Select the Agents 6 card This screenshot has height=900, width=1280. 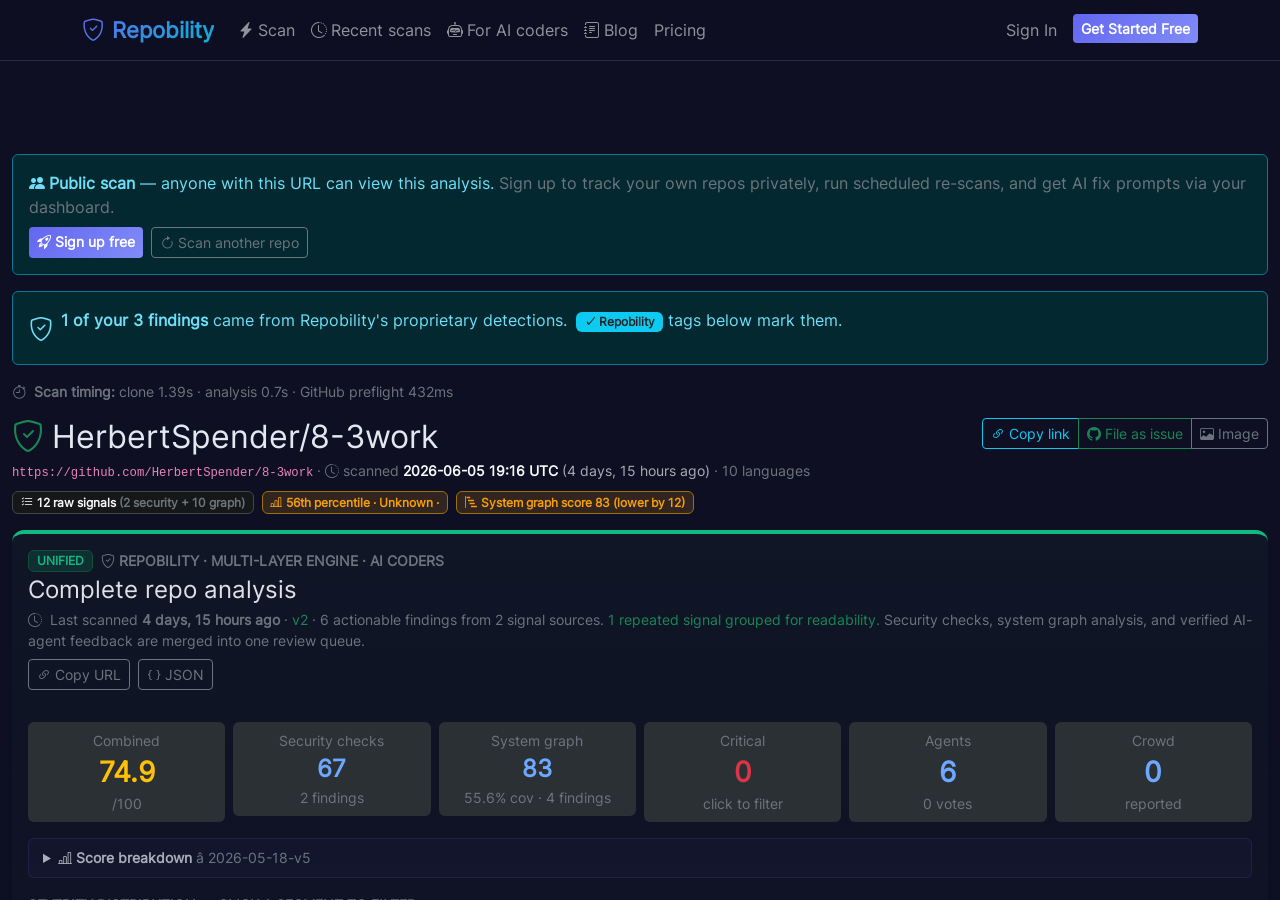(948, 772)
